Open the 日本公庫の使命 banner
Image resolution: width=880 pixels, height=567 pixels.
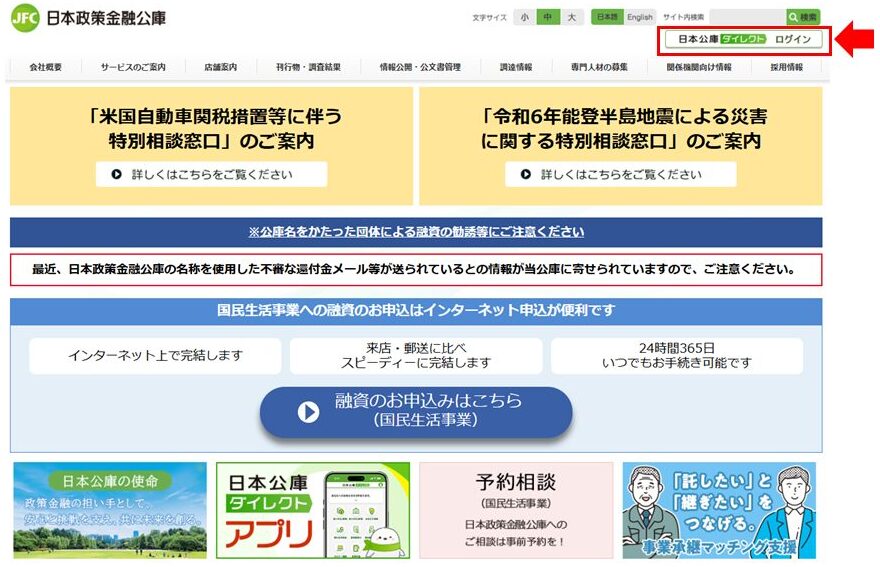pyautogui.click(x=110, y=510)
